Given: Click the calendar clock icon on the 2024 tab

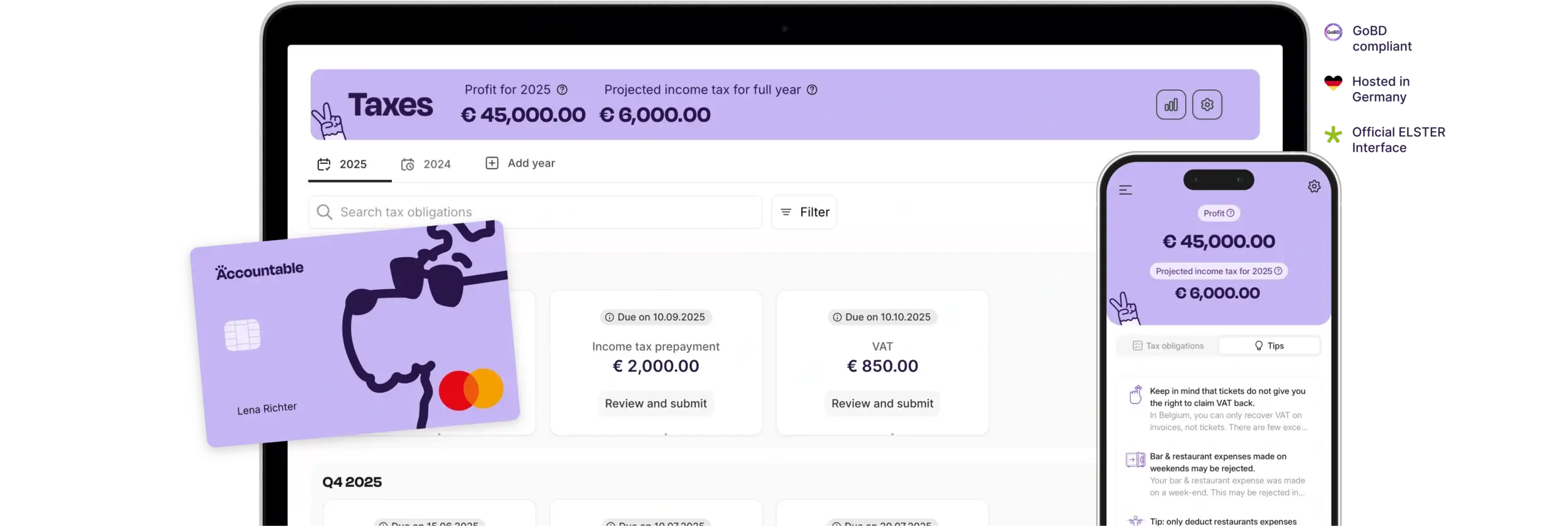Looking at the screenshot, I should [x=407, y=164].
